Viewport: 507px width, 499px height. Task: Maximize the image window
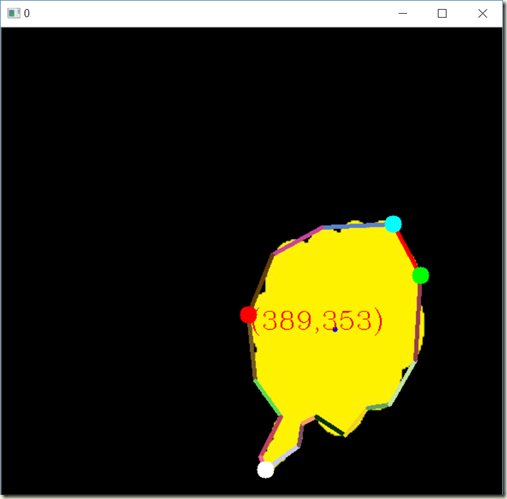click(x=442, y=14)
